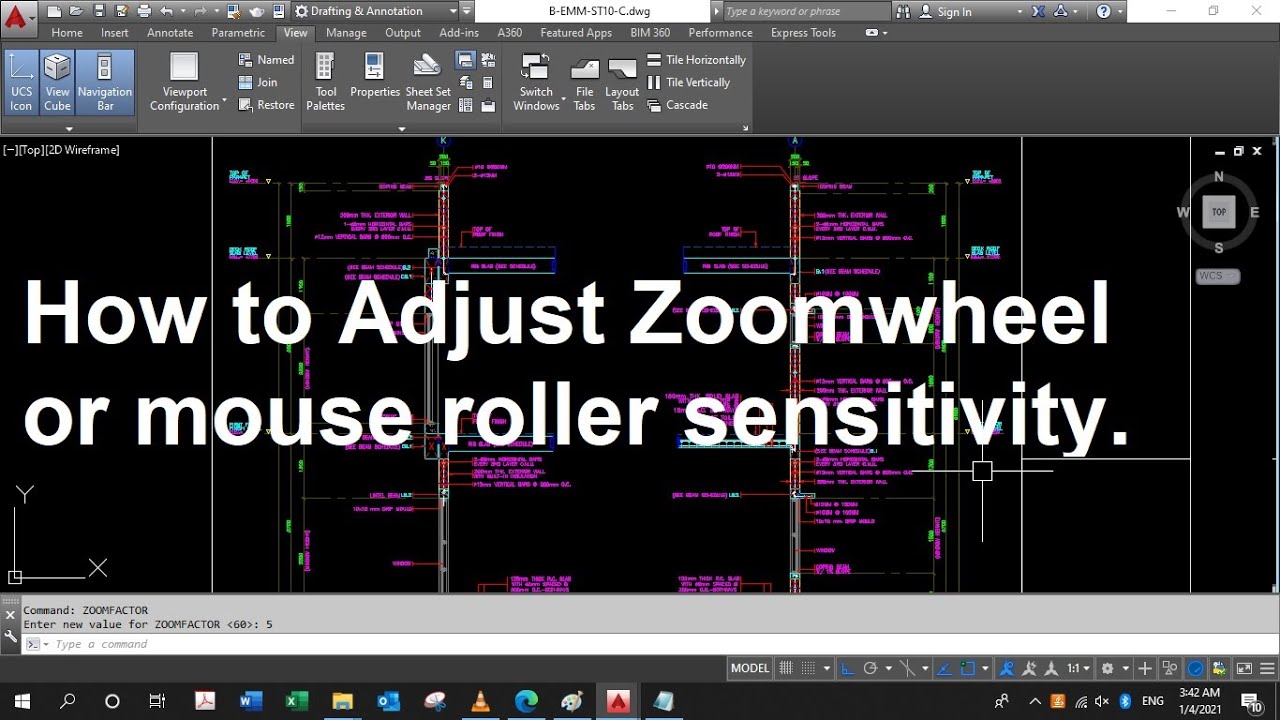1280x720 pixels.
Task: Open the Properties palette
Action: click(375, 76)
